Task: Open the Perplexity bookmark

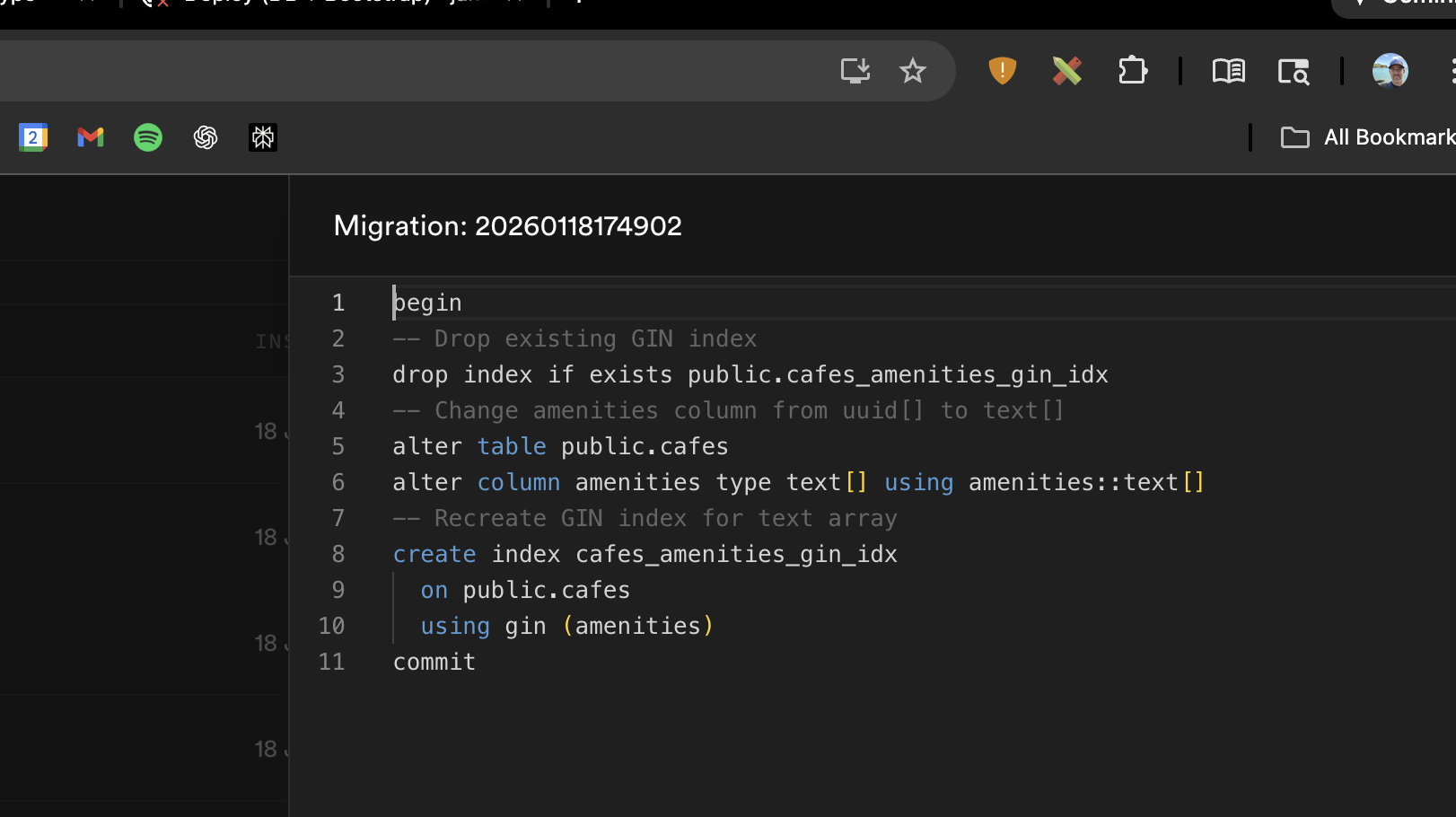Action: [263, 137]
